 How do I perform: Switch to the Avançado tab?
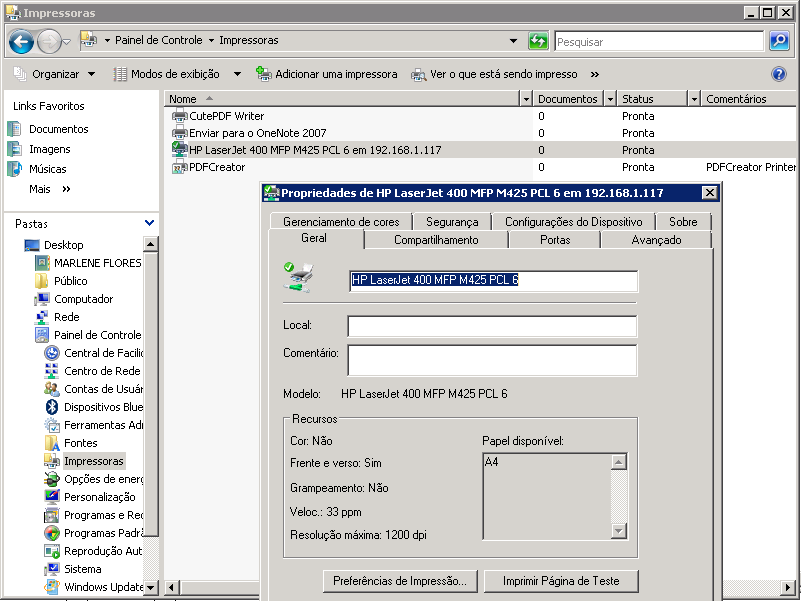point(656,240)
